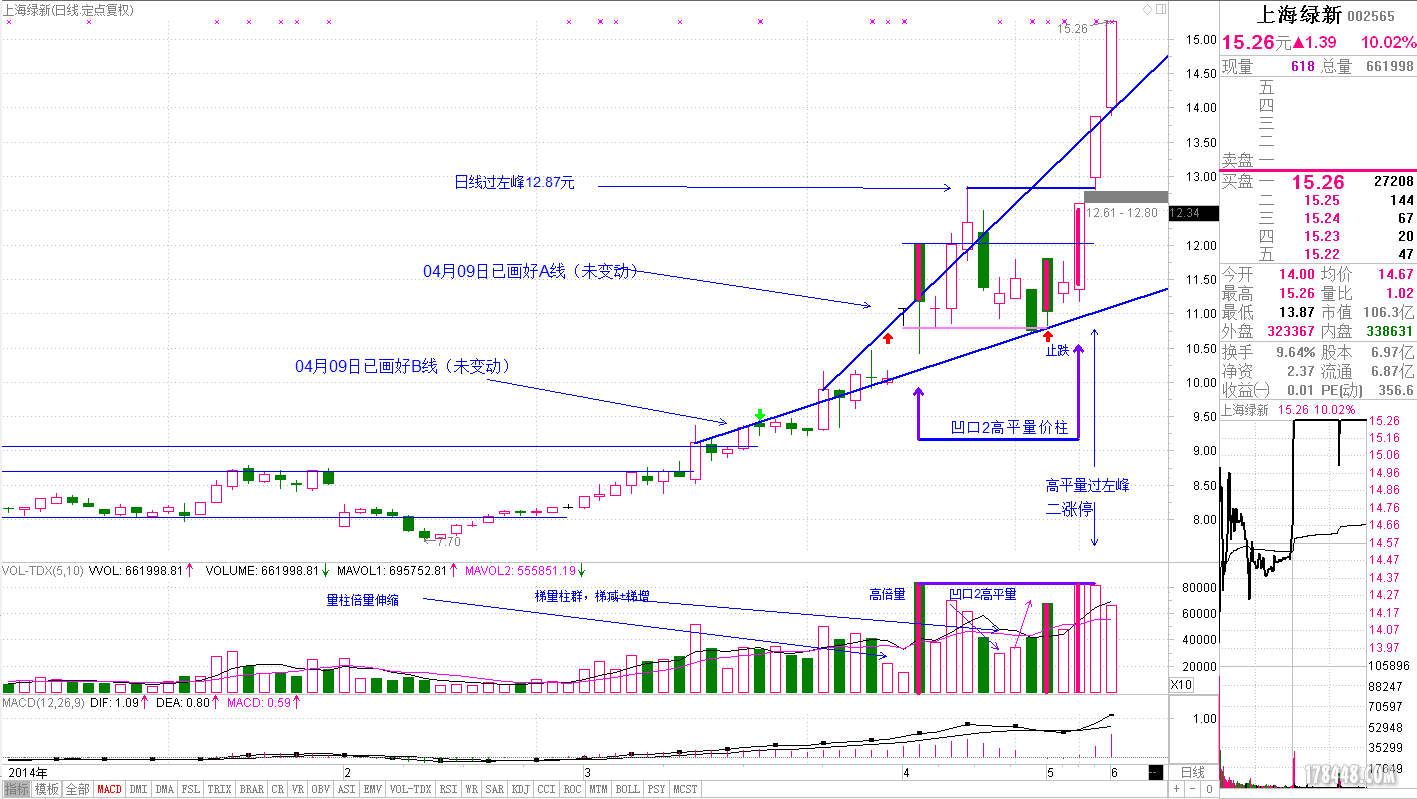This screenshot has width=1417, height=799.
Task: Switch to the WR indicator
Action: coord(471,789)
